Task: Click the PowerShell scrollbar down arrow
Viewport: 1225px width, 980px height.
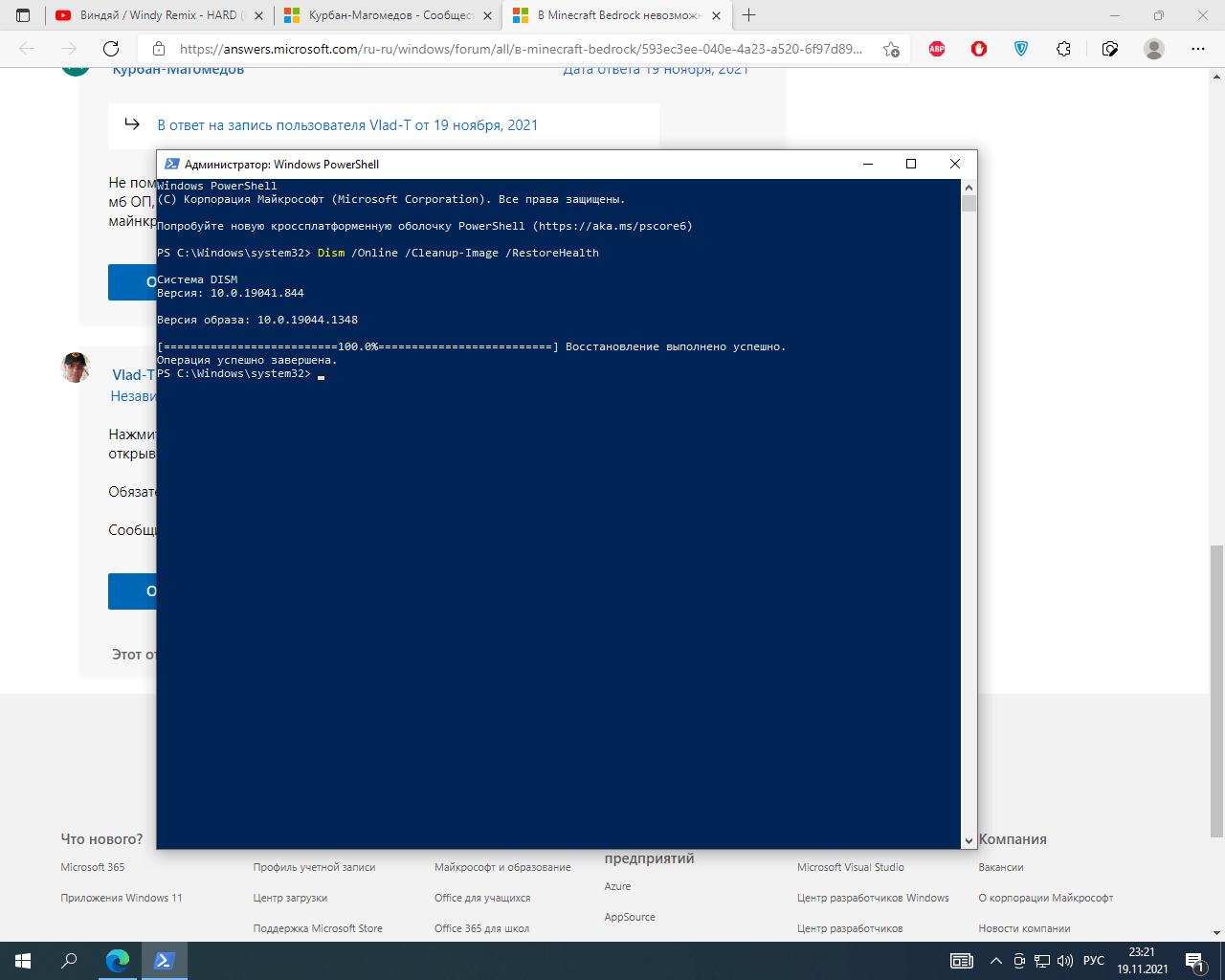Action: (969, 840)
